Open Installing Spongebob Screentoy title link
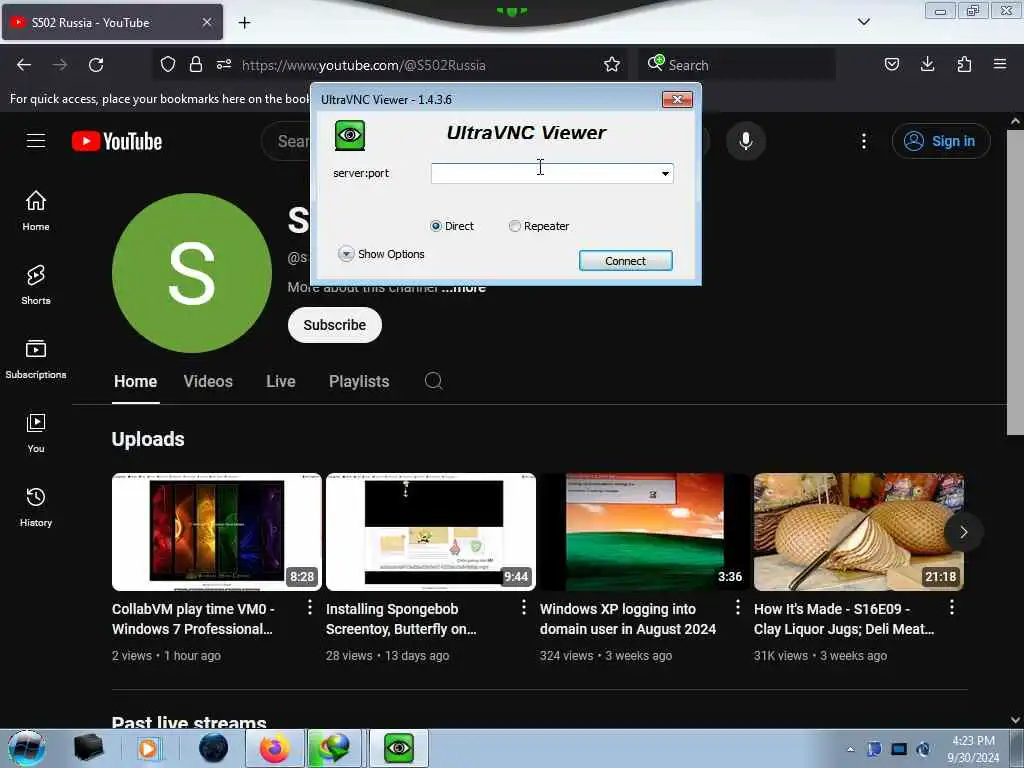The width and height of the screenshot is (1024, 768). coord(401,618)
